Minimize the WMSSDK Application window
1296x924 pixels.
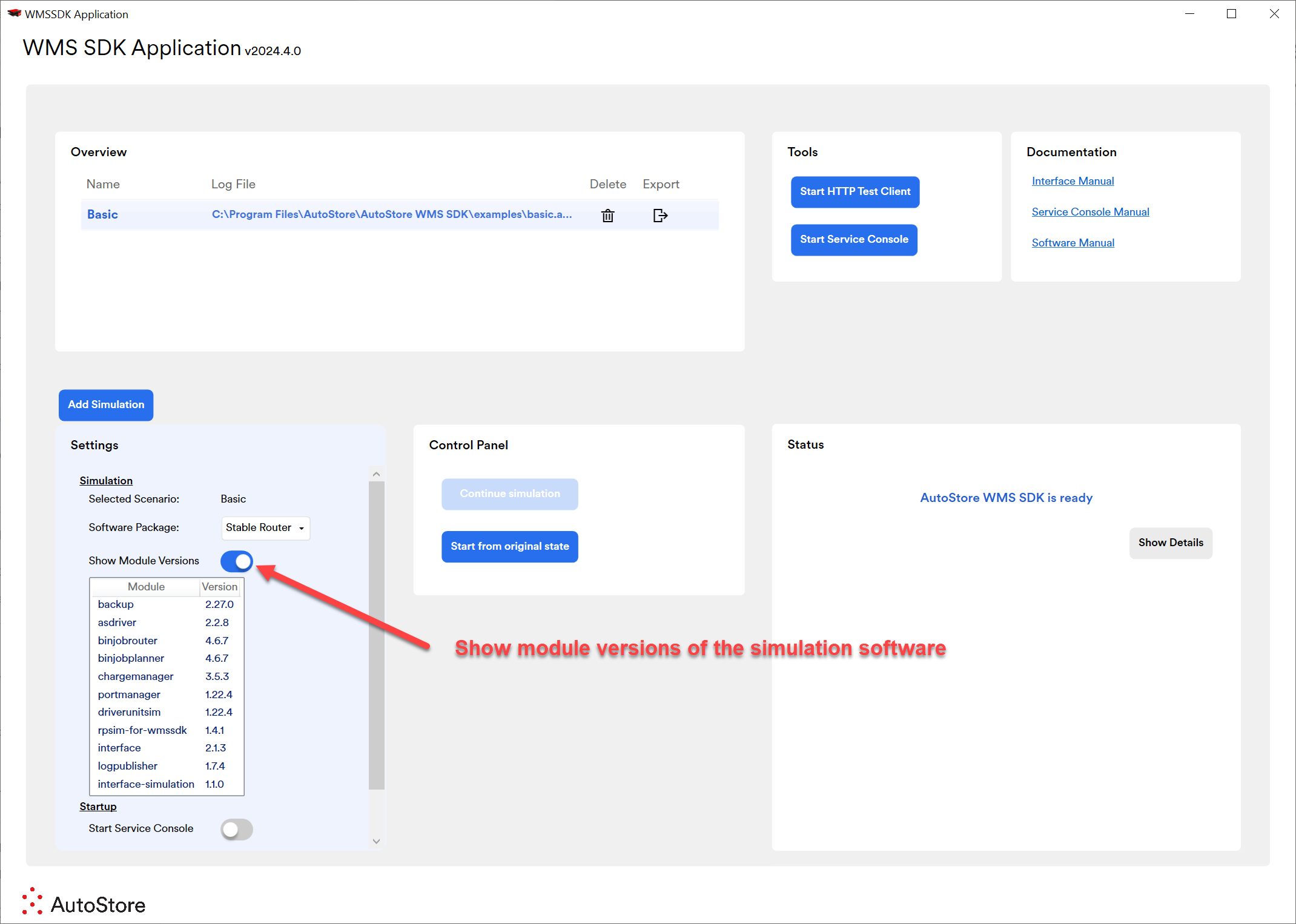[1189, 13]
